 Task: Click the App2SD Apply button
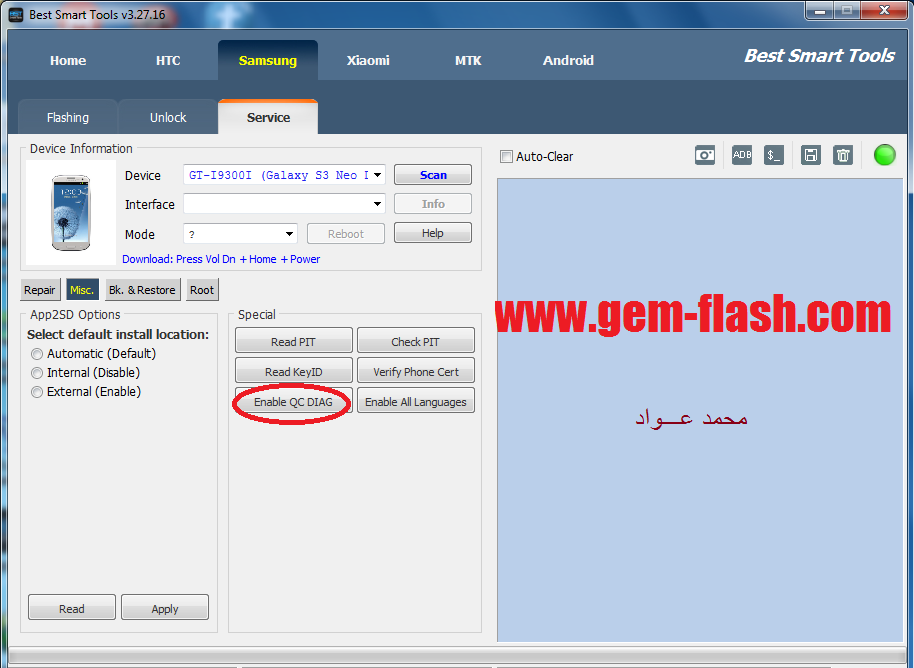tap(165, 608)
